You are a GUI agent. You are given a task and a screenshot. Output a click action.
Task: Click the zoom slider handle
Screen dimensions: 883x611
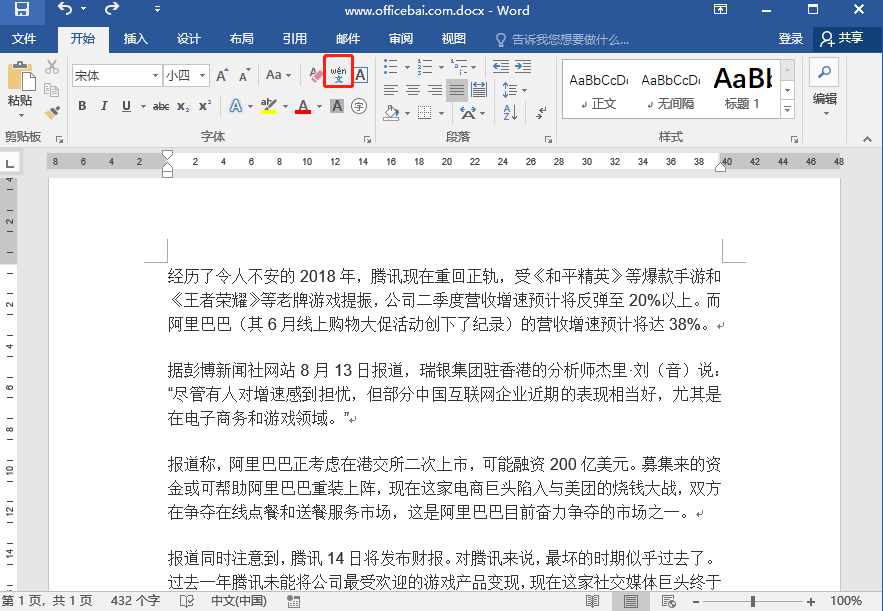753,601
